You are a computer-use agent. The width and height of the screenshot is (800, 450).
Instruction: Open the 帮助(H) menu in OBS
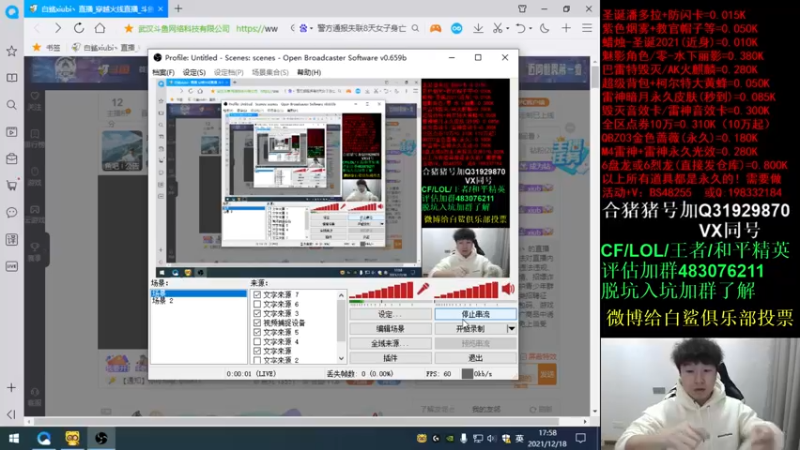point(309,72)
